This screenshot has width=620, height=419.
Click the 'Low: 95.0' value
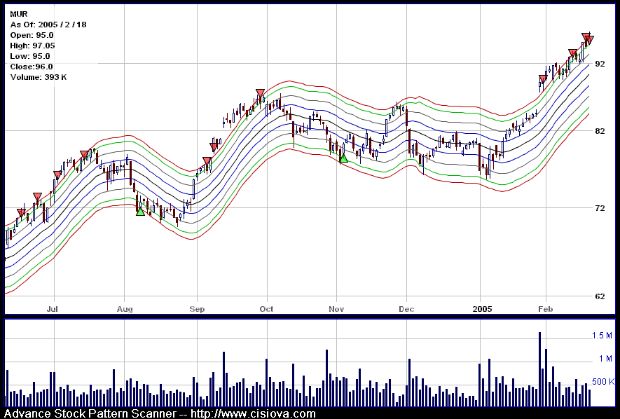pos(30,56)
